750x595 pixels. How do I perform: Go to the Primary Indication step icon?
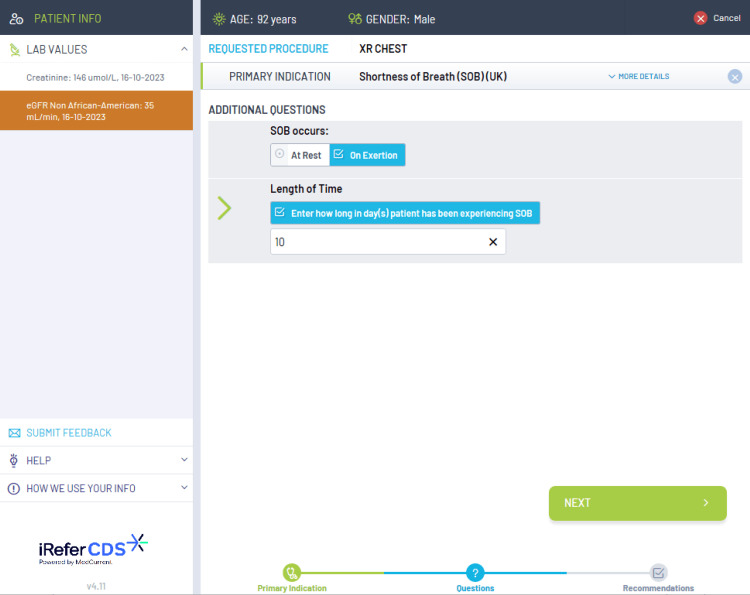(x=292, y=572)
